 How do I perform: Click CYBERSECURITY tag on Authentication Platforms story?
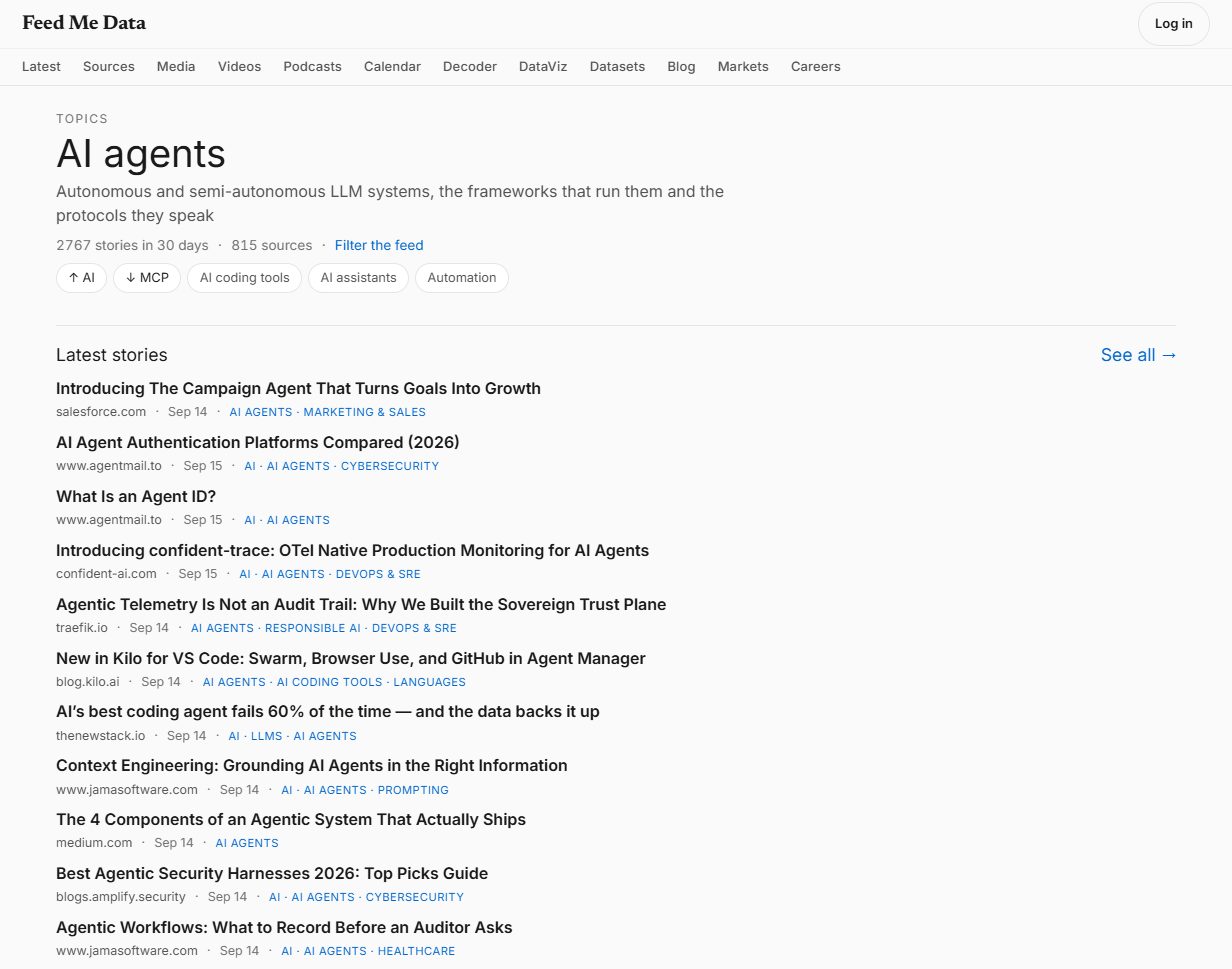coord(390,466)
